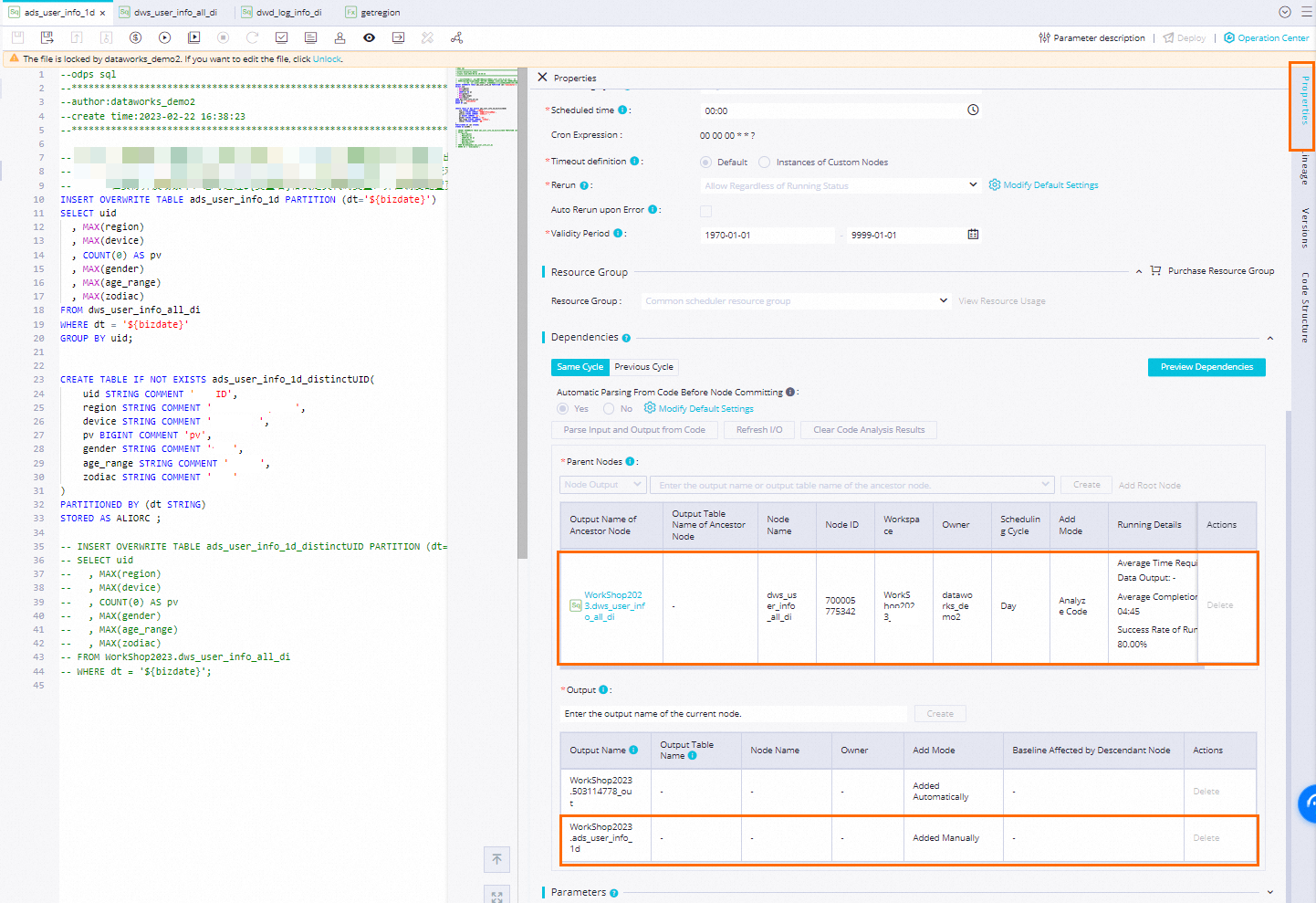The height and width of the screenshot is (903, 1316).
Task: Open WorkShop2023.dws_user_info_all_di ancestor link
Action: (614, 606)
